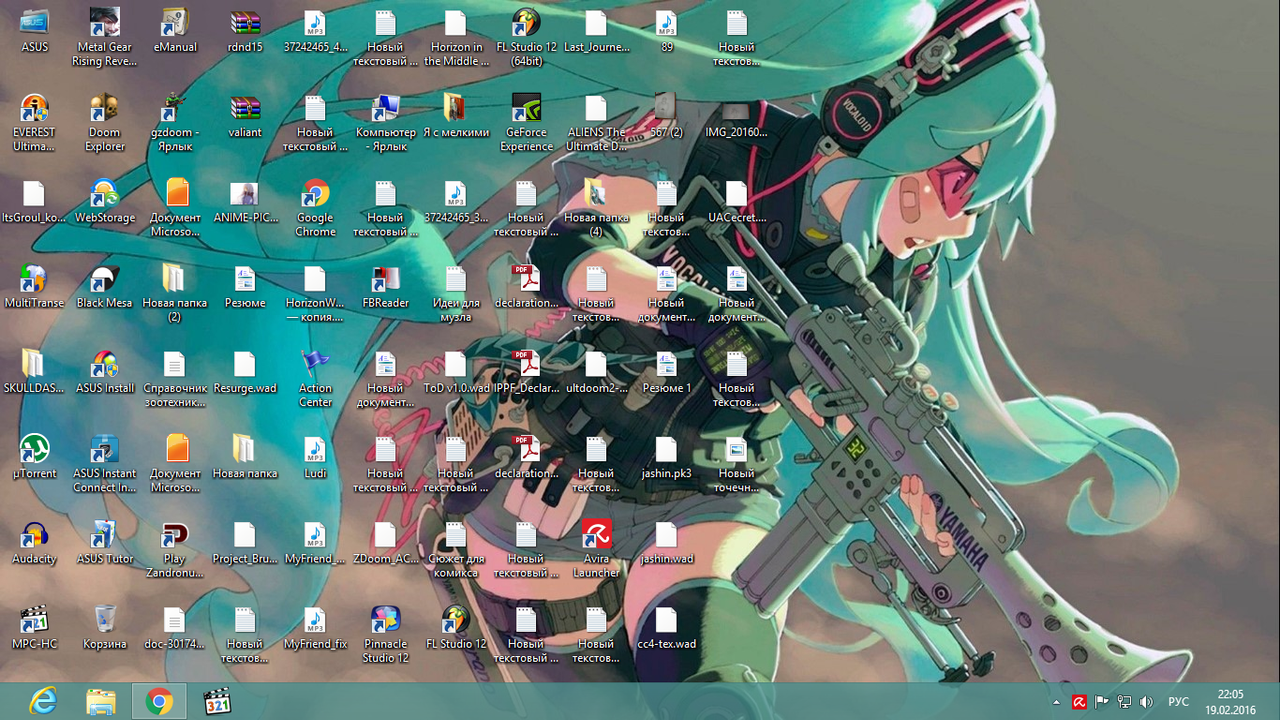Select the Резюме document
Screen dimensions: 1280x720
(x=245, y=286)
